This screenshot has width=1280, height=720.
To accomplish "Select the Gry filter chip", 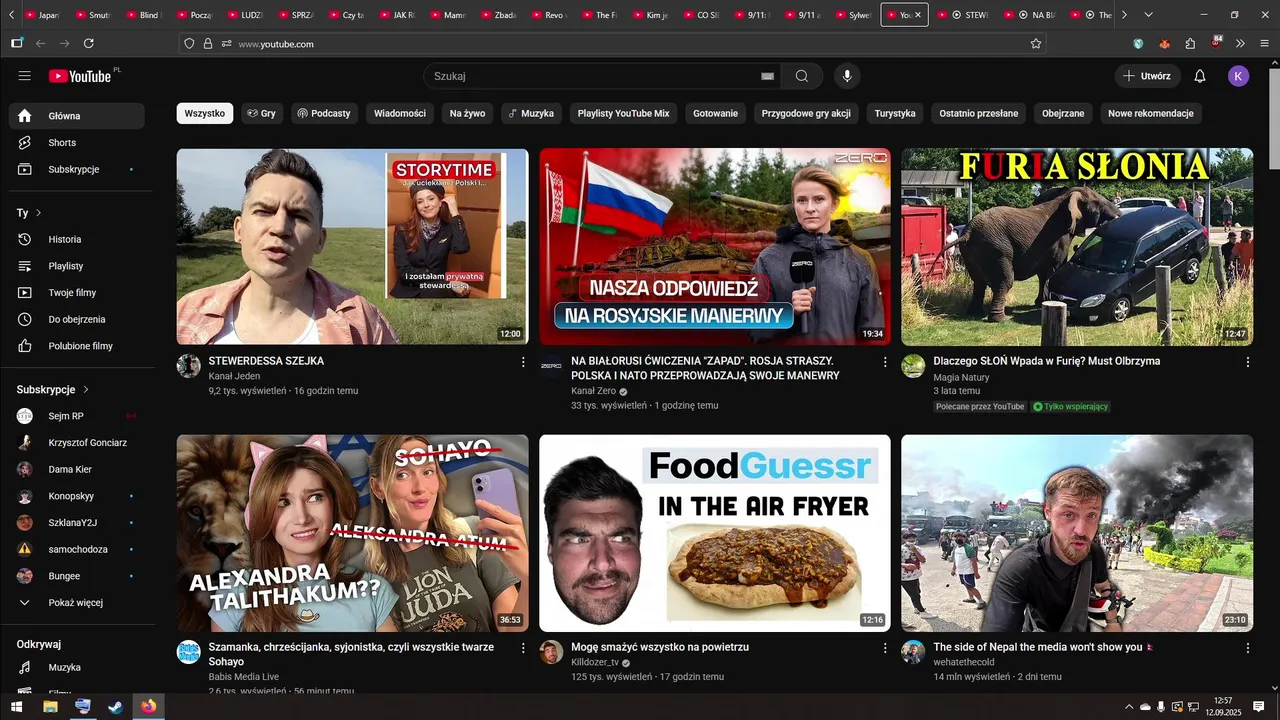I will (x=262, y=114).
